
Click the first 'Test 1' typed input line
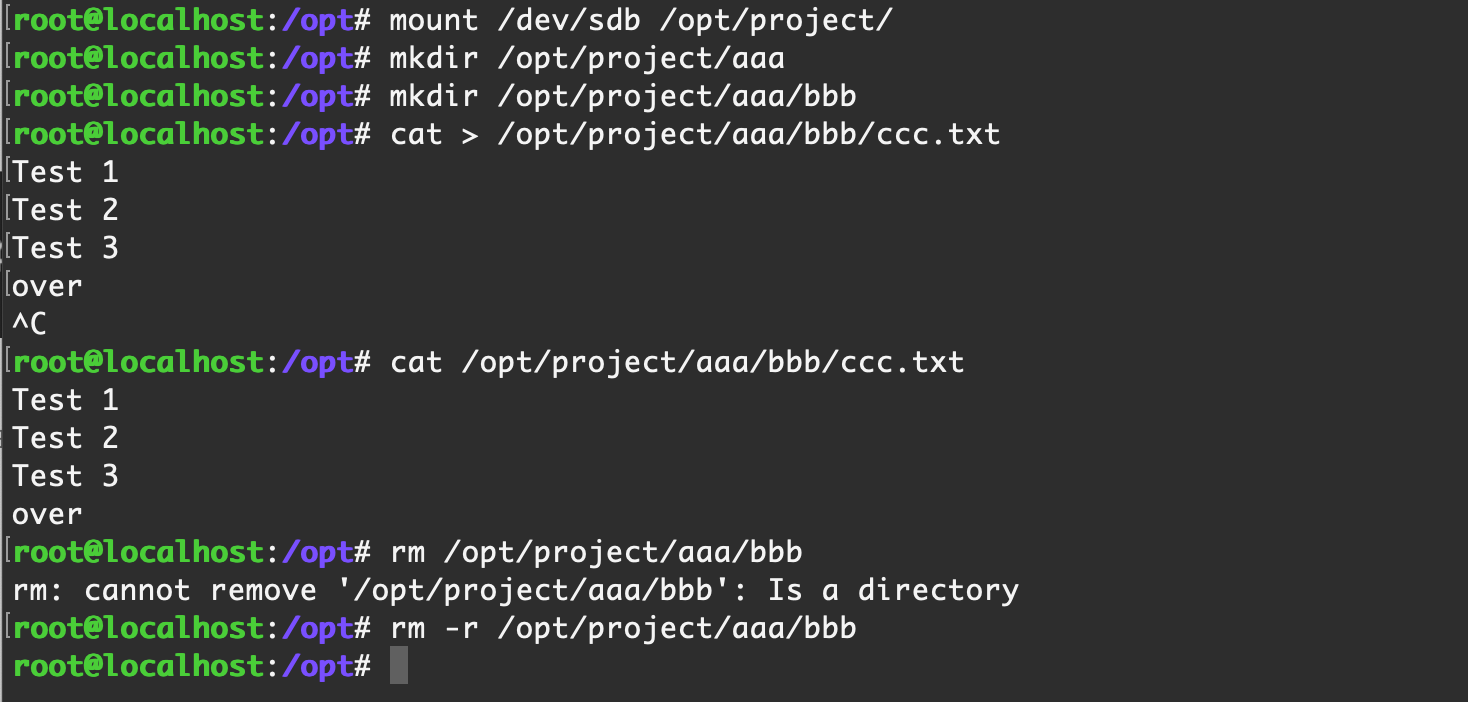click(66, 172)
